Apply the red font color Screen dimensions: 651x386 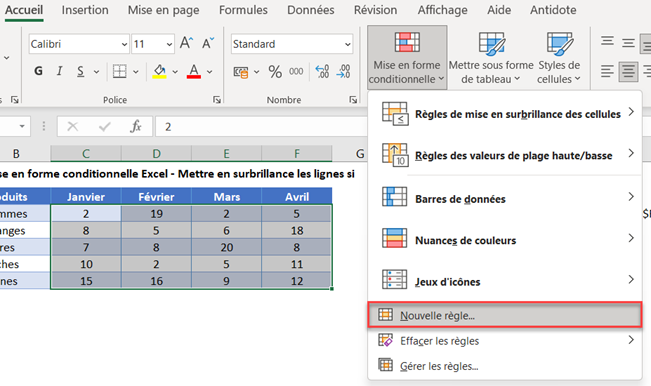[x=194, y=71]
